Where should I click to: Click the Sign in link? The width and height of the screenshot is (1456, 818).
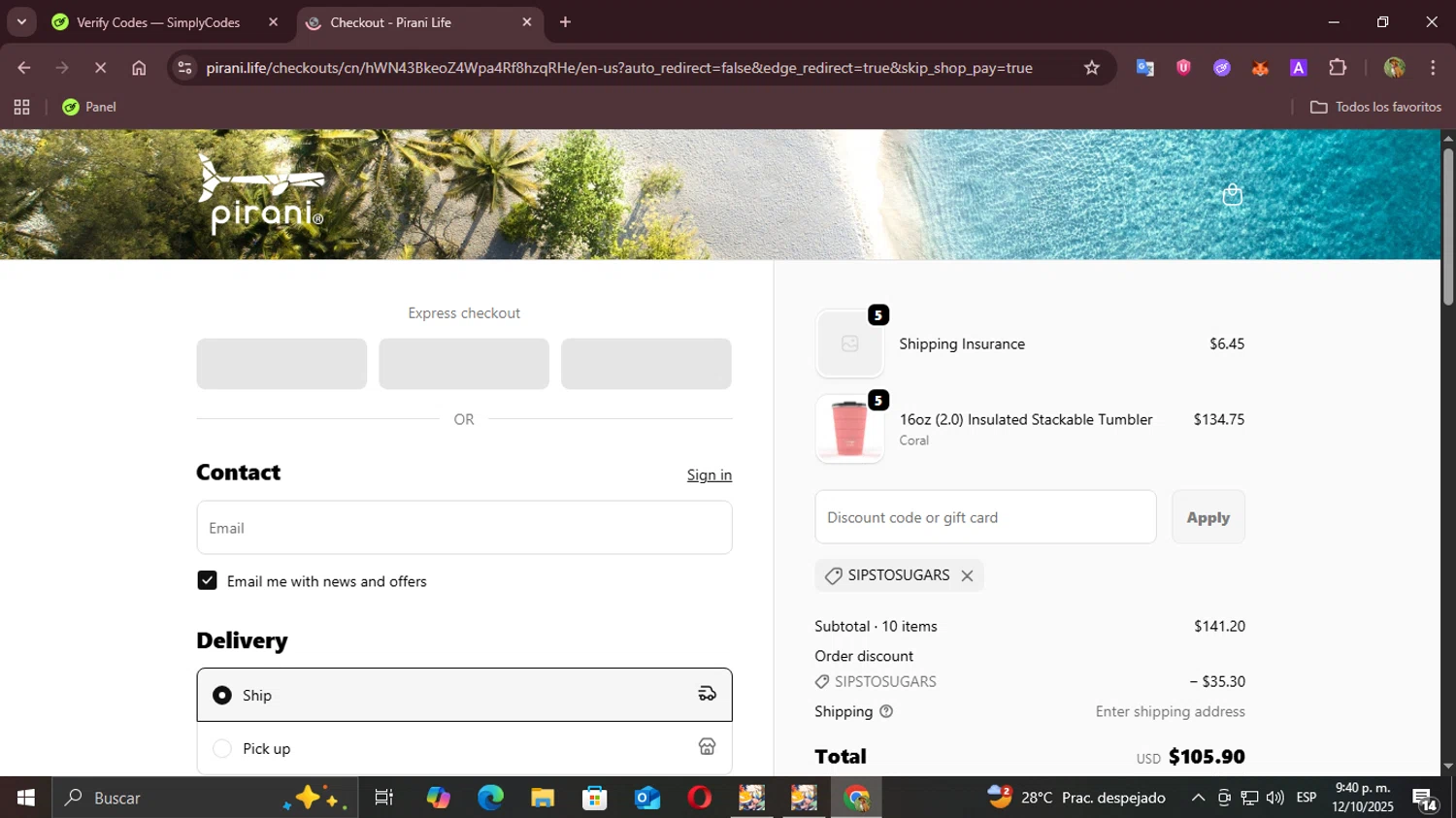710,474
